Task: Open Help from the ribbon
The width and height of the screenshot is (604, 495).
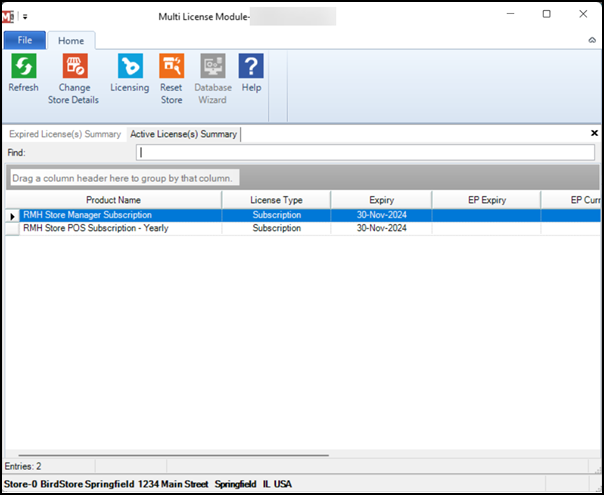Action: click(251, 73)
